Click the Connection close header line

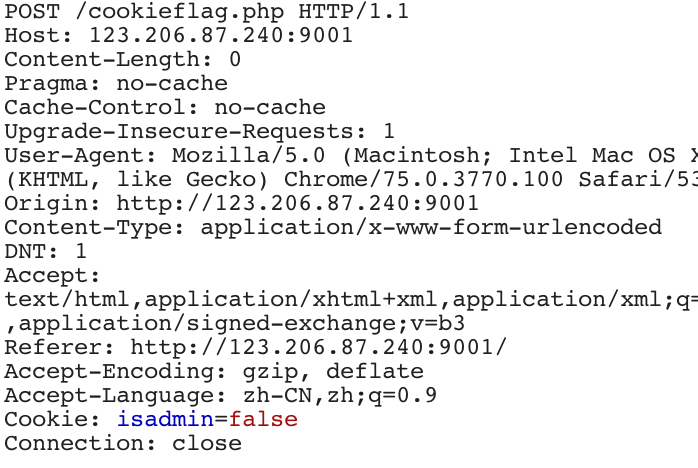tap(123, 444)
